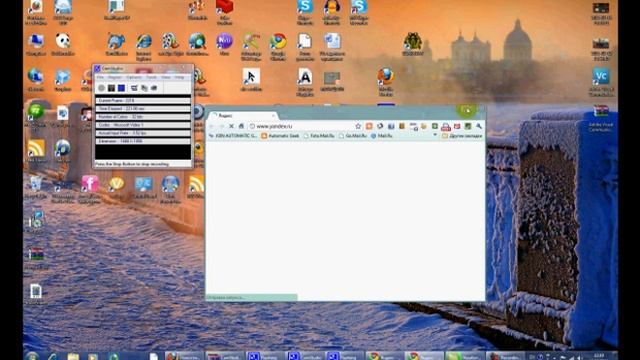The width and height of the screenshot is (640, 360).
Task: Open the View menu in CamStudio
Action: [x=166, y=77]
